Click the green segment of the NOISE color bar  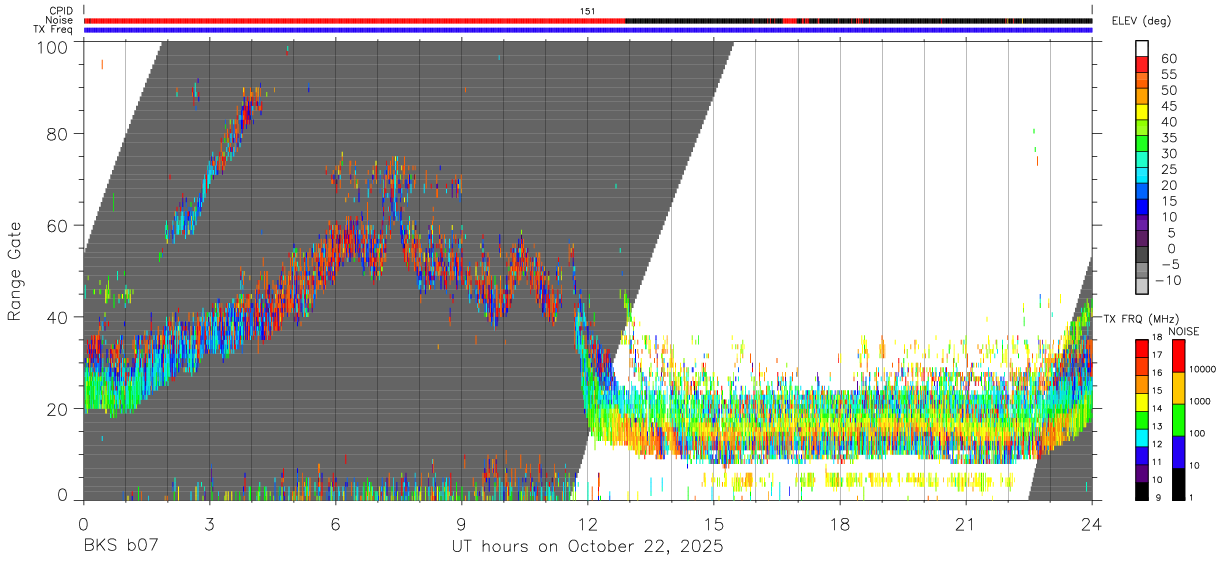1178,419
